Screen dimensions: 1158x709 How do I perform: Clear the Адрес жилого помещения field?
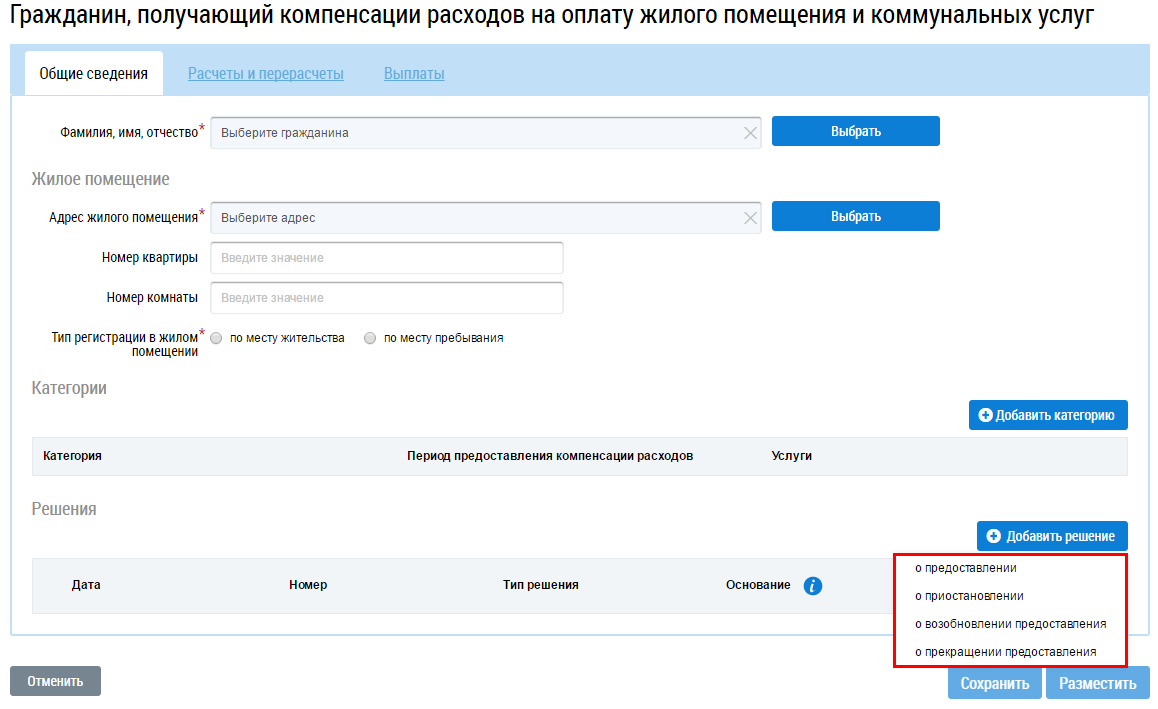click(x=750, y=218)
